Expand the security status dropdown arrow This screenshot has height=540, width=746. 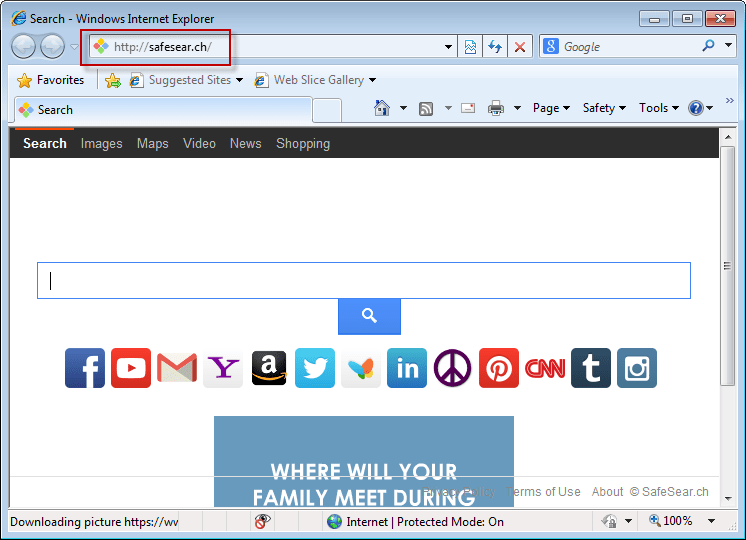pyautogui.click(x=628, y=521)
